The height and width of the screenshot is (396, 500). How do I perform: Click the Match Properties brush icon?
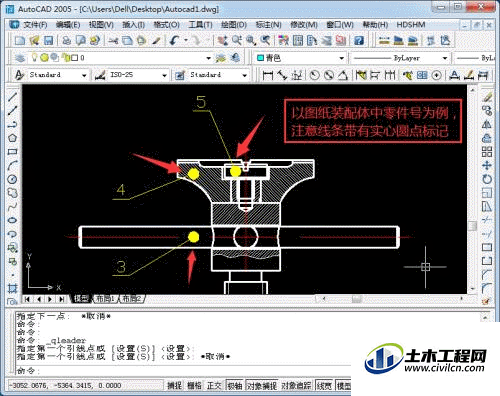click(x=156, y=41)
